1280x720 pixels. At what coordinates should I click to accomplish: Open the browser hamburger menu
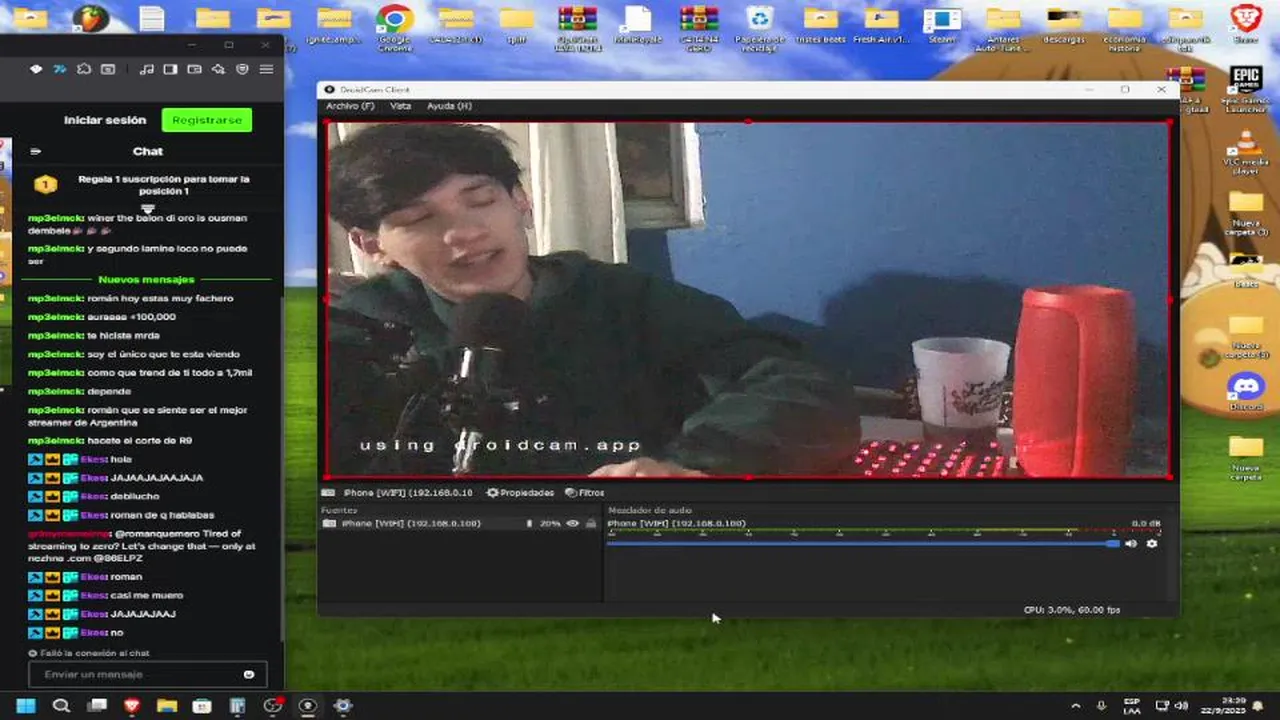[x=266, y=69]
